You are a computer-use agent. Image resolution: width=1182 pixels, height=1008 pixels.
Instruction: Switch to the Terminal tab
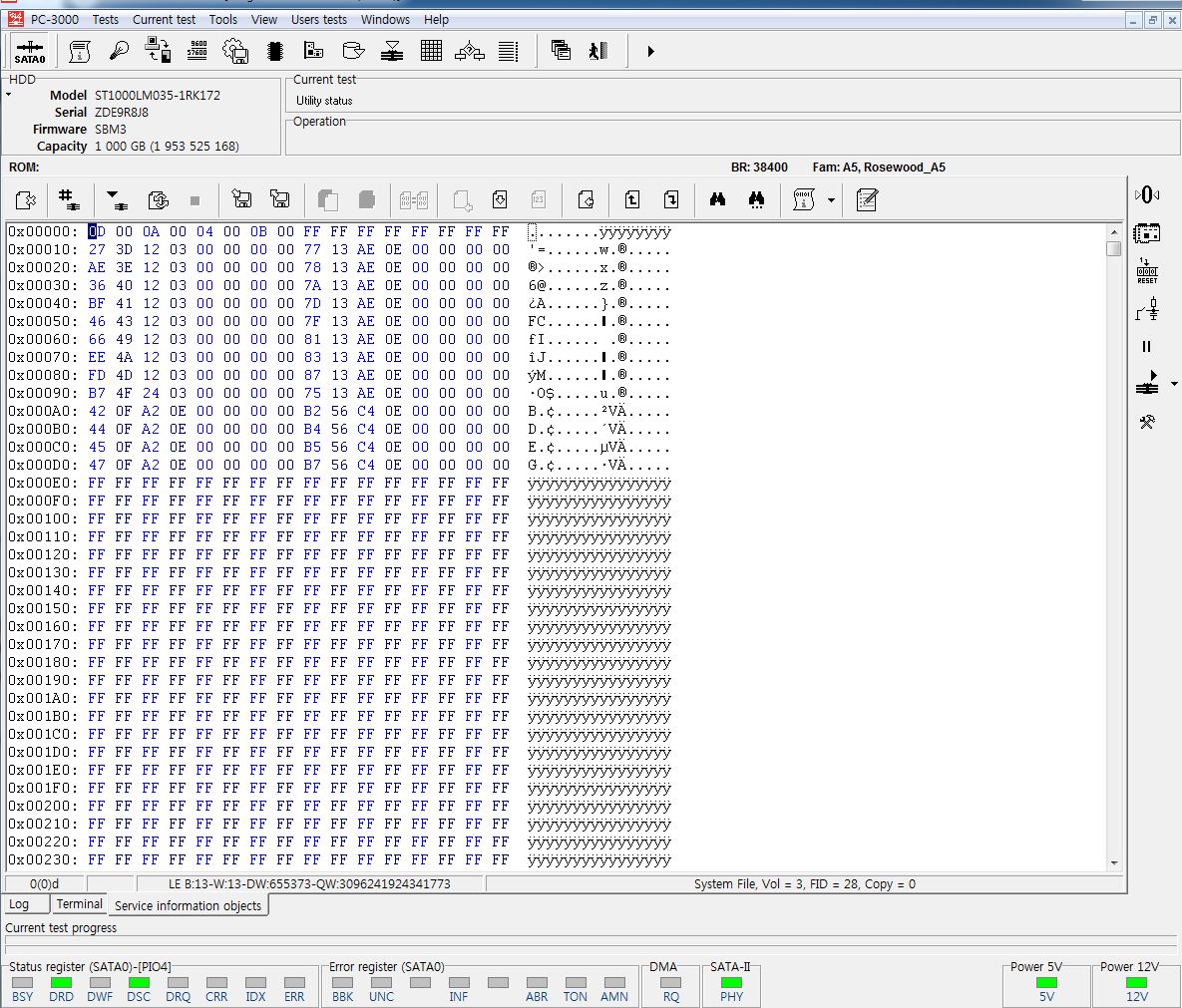[79, 904]
